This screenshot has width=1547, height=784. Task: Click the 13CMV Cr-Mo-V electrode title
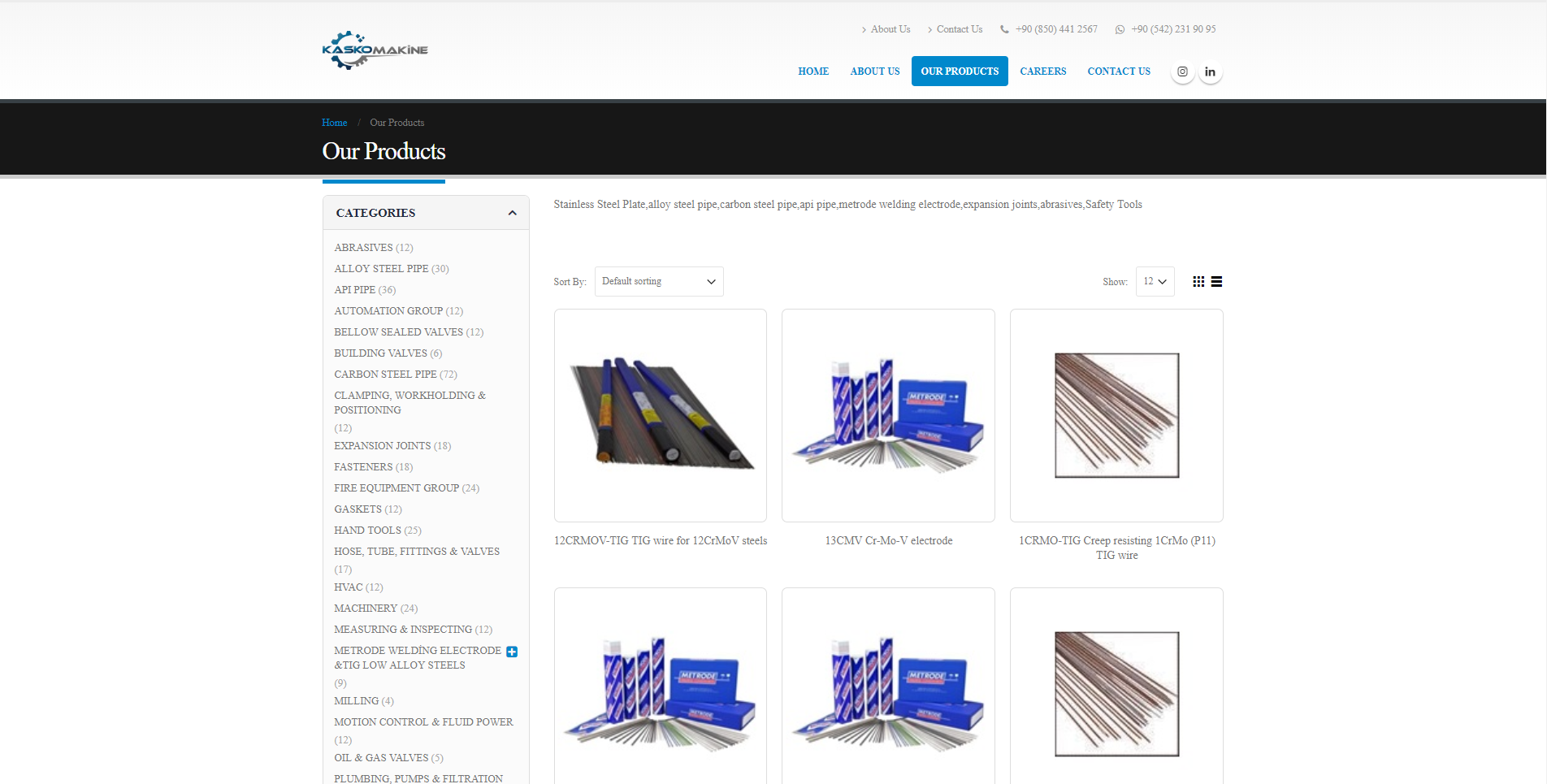pos(889,541)
